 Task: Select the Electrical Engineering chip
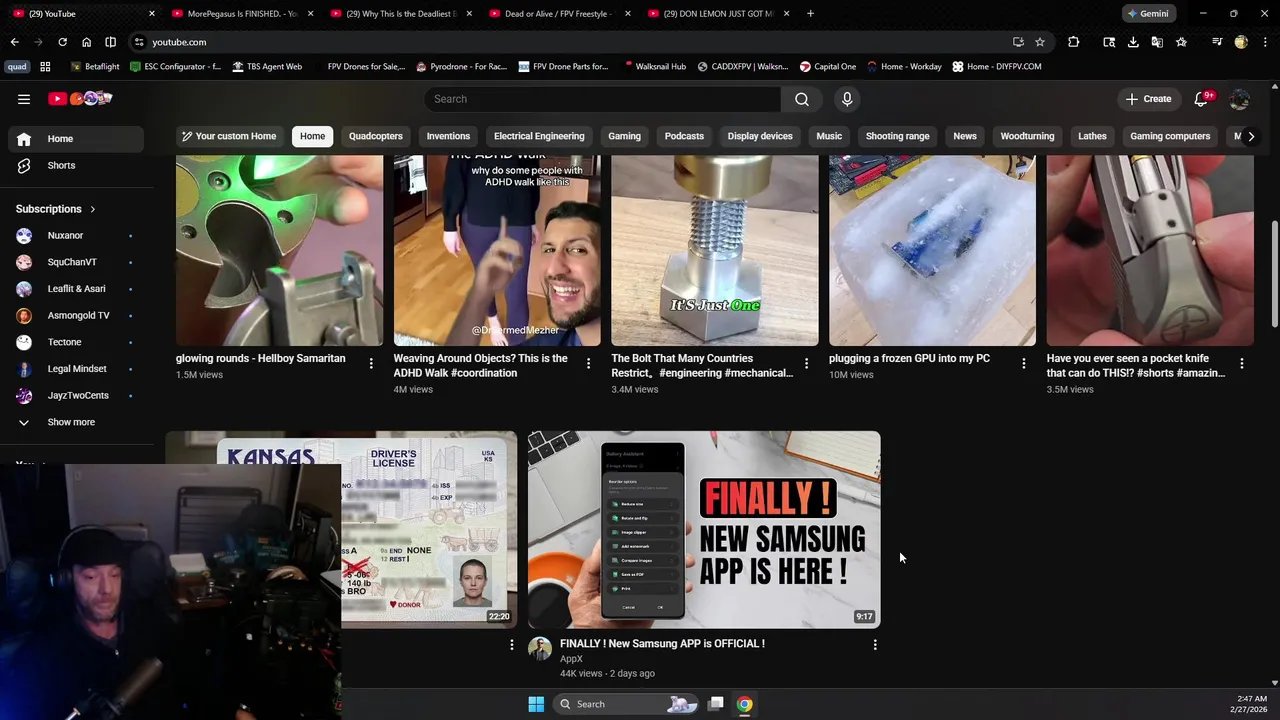click(x=539, y=136)
